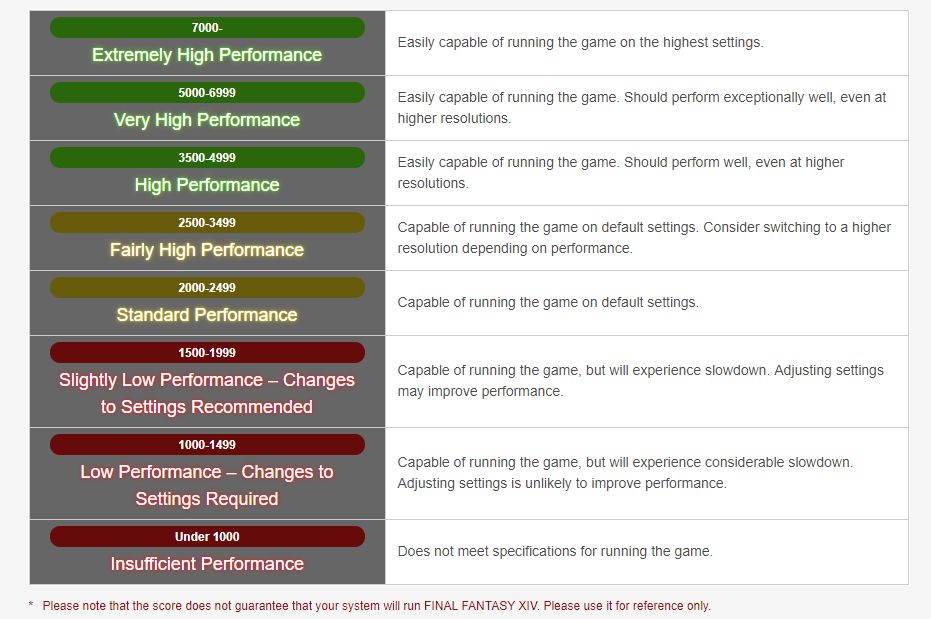Click Low Performance – Changes to Settings Required

(207, 485)
